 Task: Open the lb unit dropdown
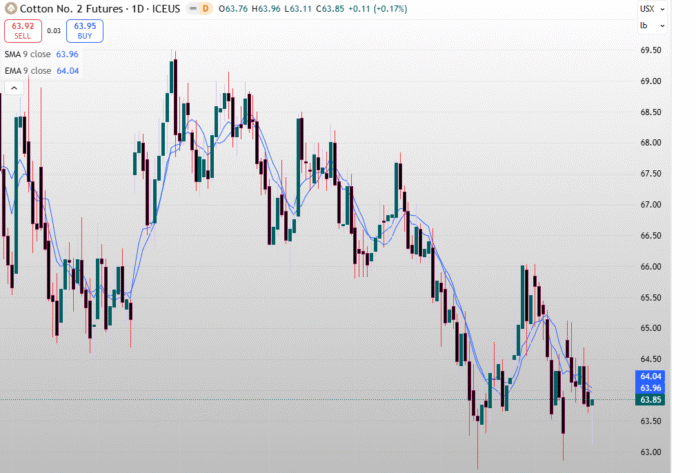(646, 25)
